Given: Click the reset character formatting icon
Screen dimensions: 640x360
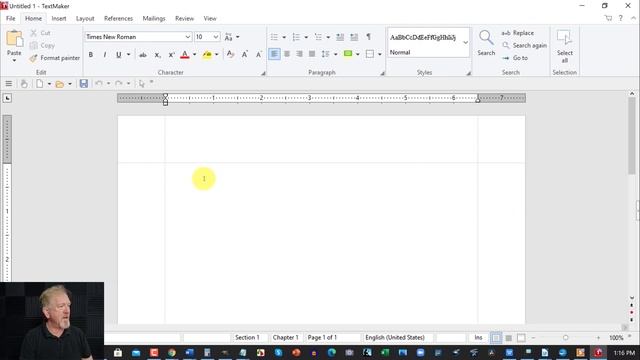Looking at the screenshot, I should coord(230,54).
